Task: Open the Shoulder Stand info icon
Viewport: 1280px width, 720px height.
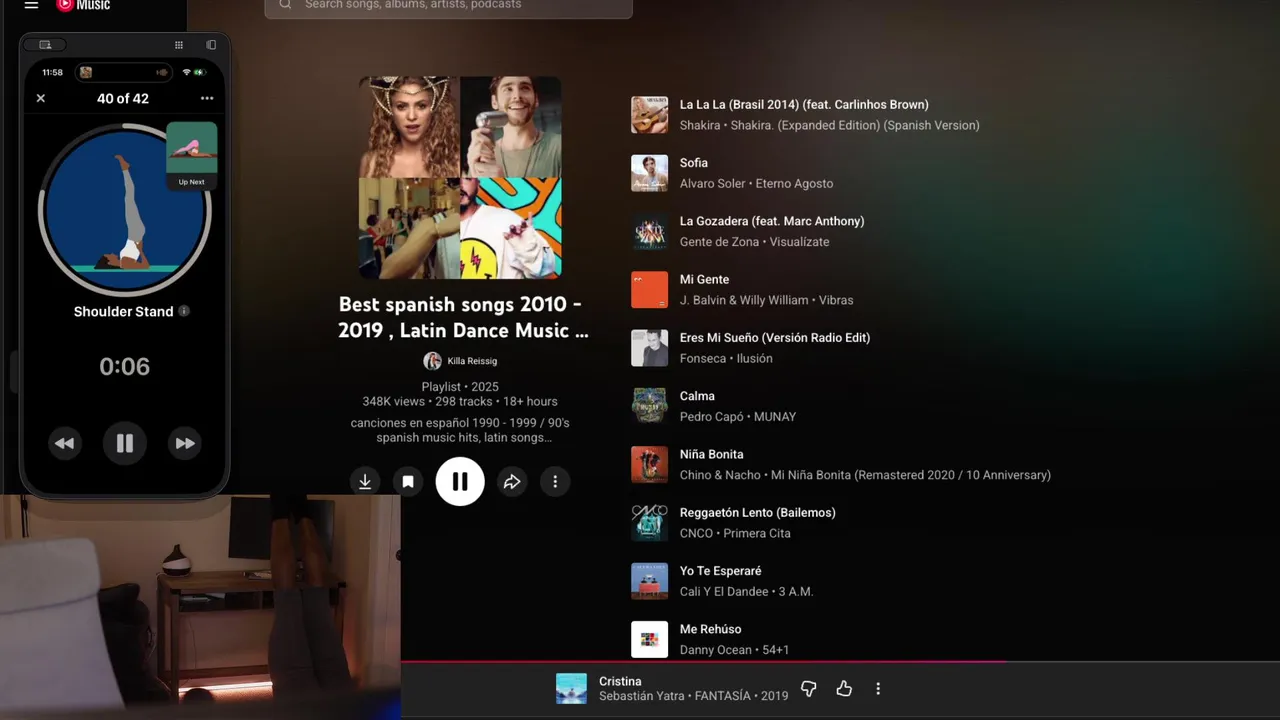Action: (184, 311)
